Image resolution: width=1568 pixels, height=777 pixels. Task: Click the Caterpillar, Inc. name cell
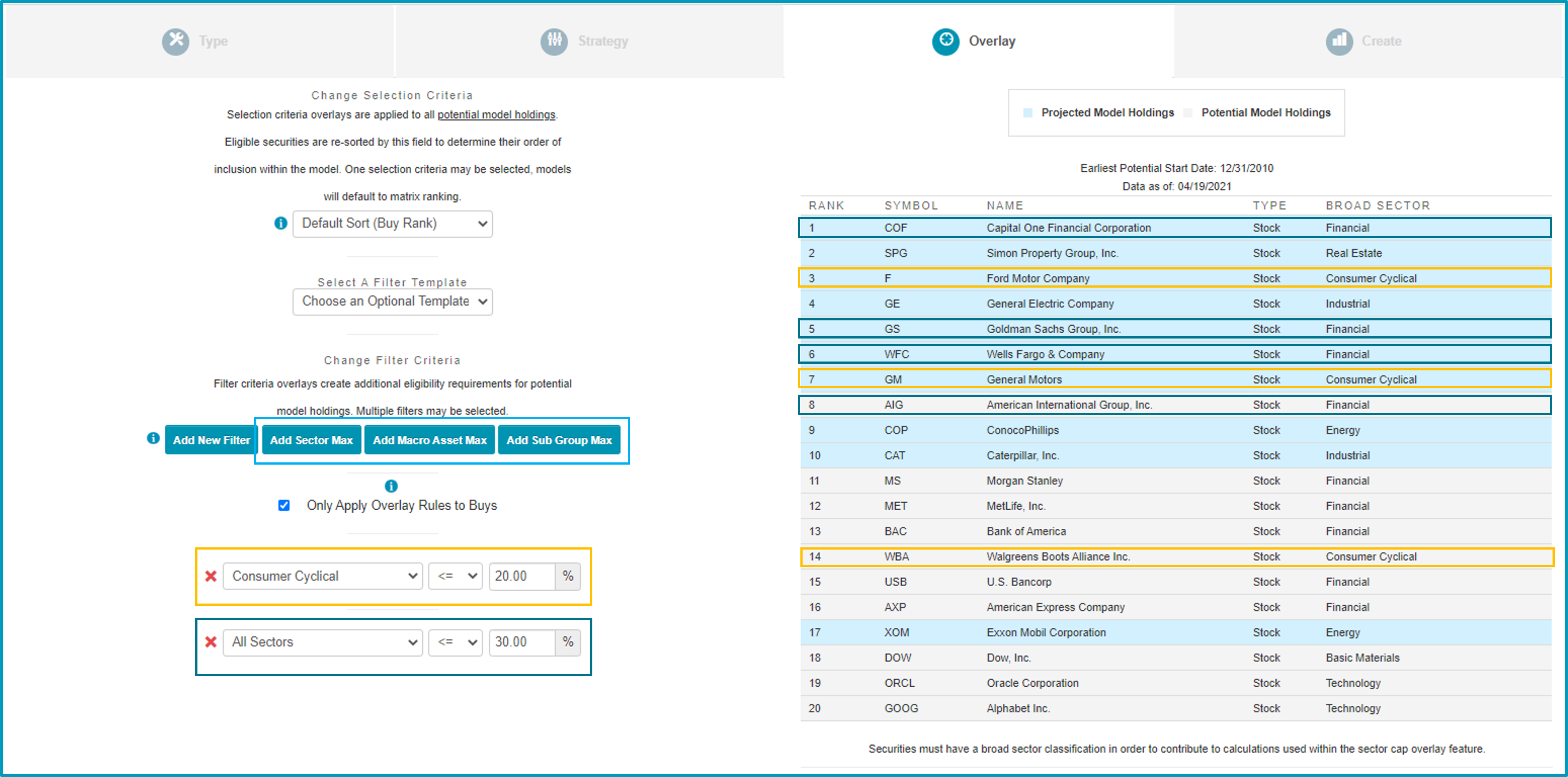point(1023,455)
